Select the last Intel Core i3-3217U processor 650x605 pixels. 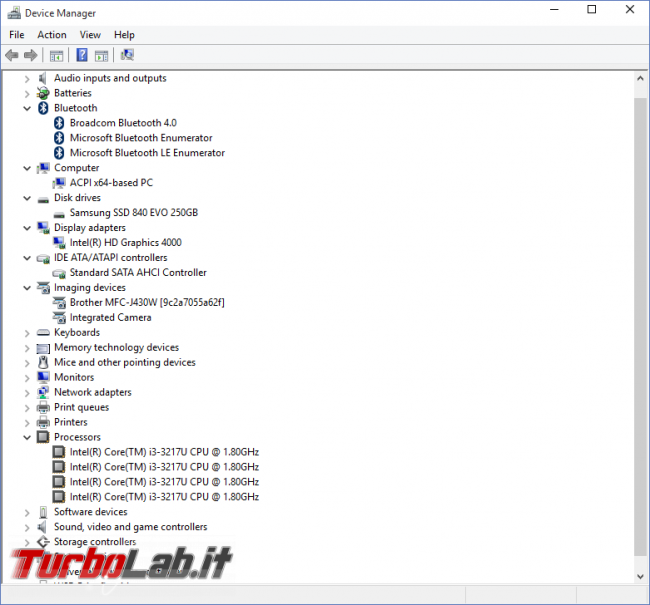(164, 497)
